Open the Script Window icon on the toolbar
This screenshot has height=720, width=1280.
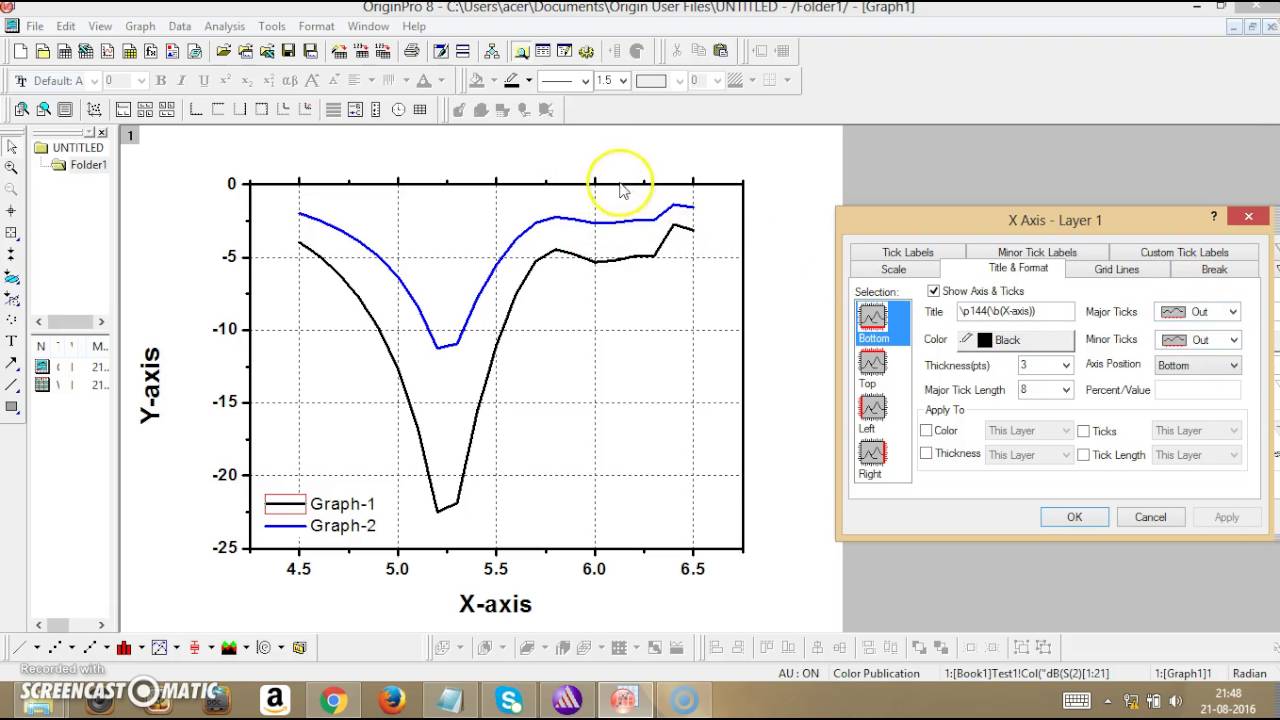click(439, 51)
